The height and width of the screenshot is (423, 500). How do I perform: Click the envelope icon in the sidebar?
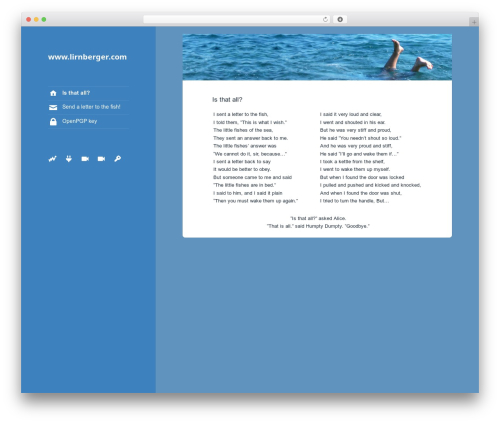53,107
